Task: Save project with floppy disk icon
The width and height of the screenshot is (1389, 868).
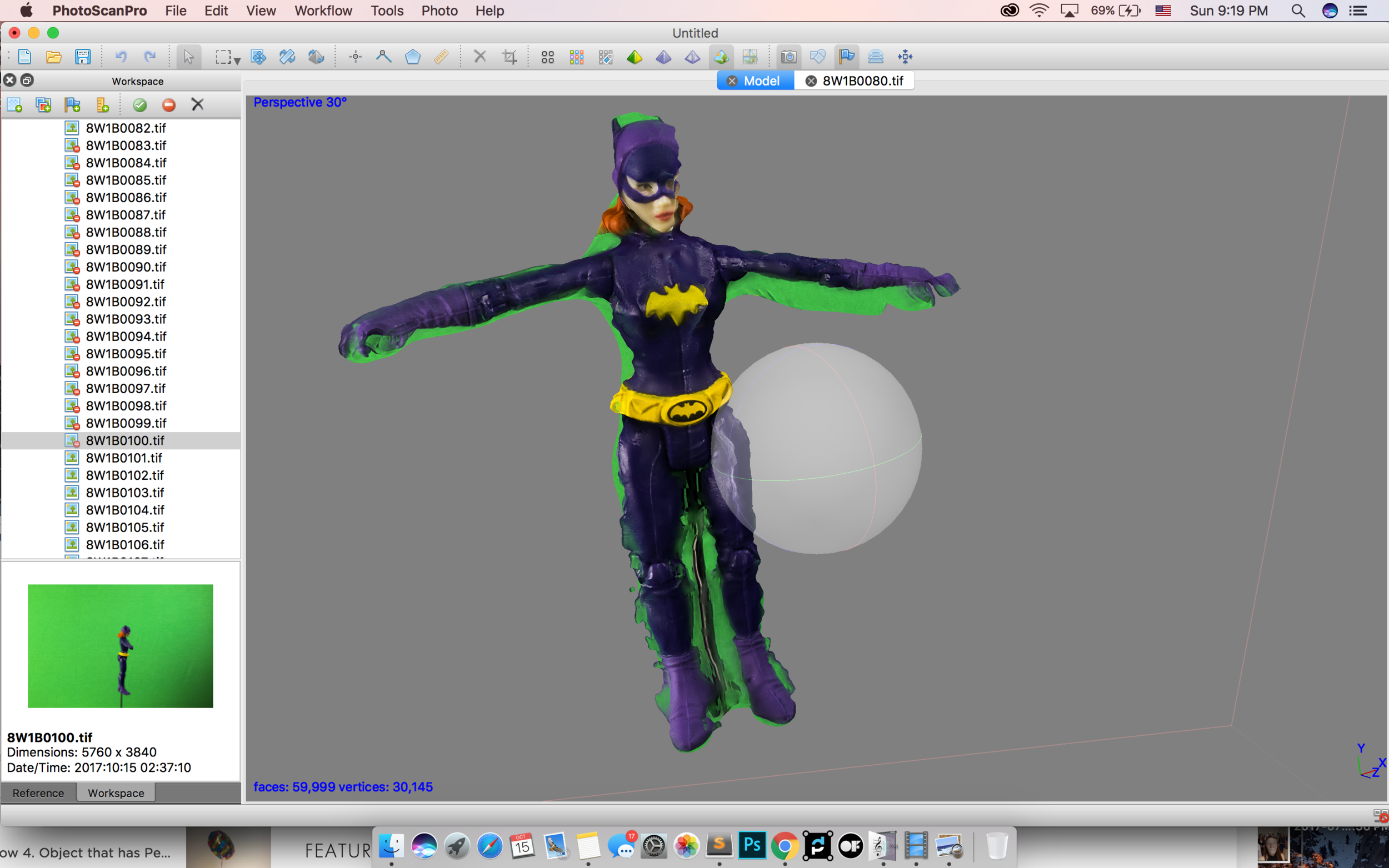Action: pyautogui.click(x=83, y=56)
